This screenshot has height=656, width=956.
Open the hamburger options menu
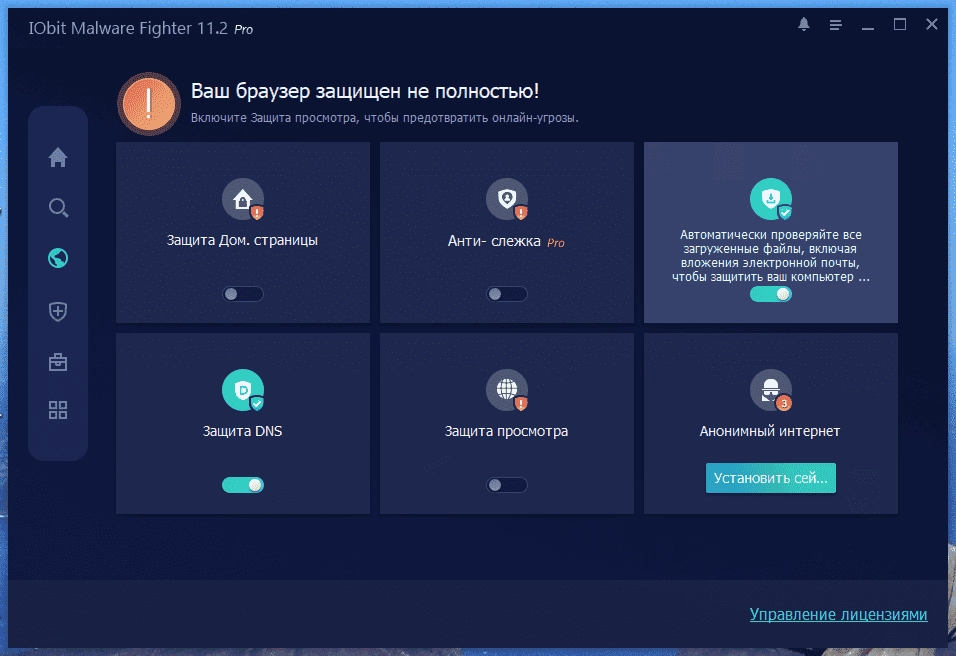tap(835, 25)
